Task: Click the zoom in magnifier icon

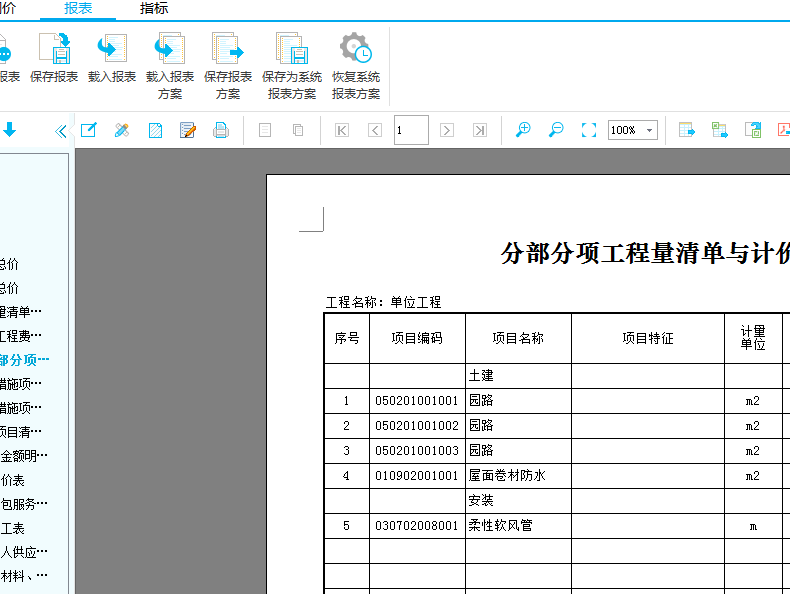Action: coord(523,129)
